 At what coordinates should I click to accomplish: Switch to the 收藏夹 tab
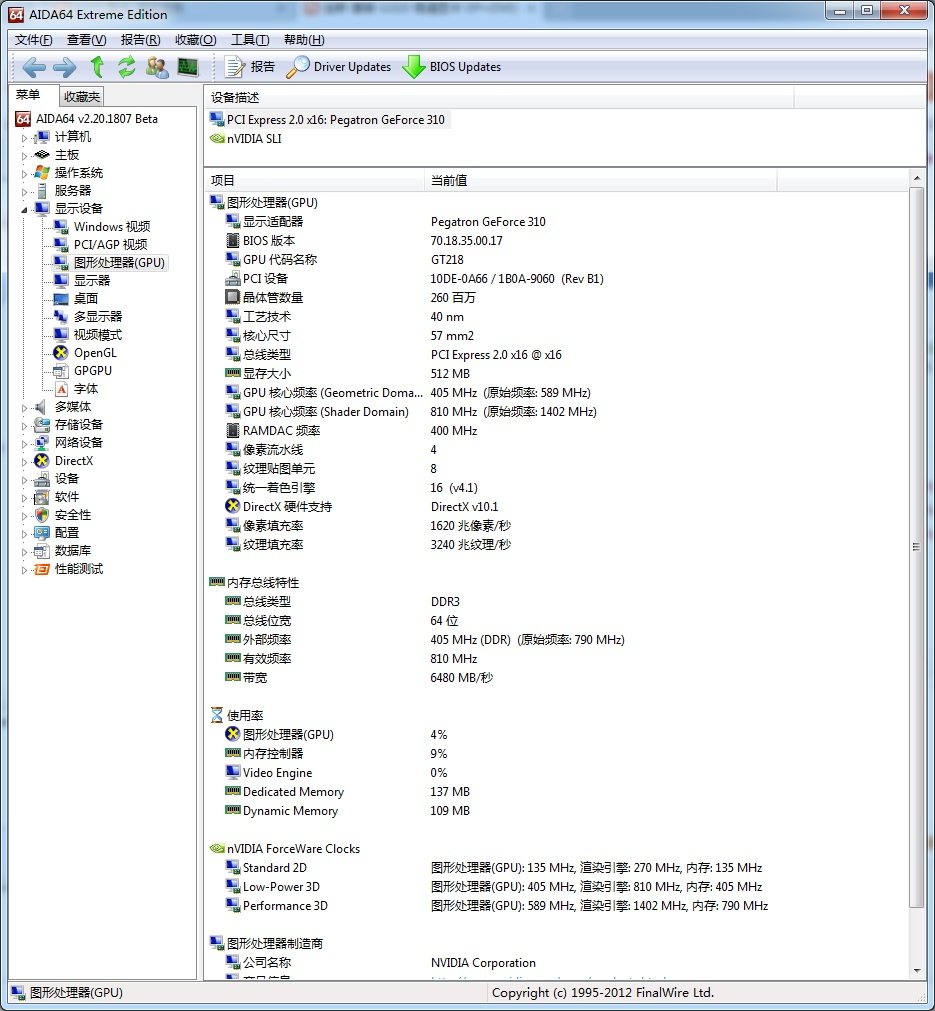tap(81, 97)
